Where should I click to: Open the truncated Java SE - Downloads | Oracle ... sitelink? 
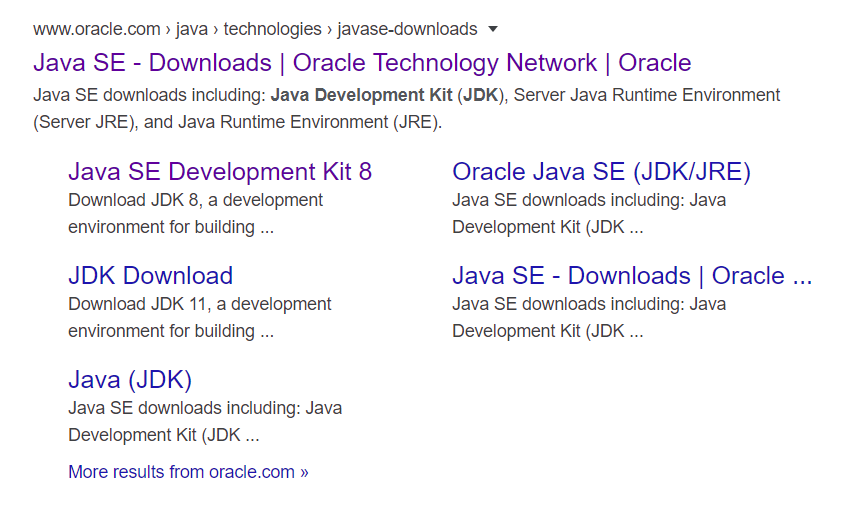coord(632,276)
